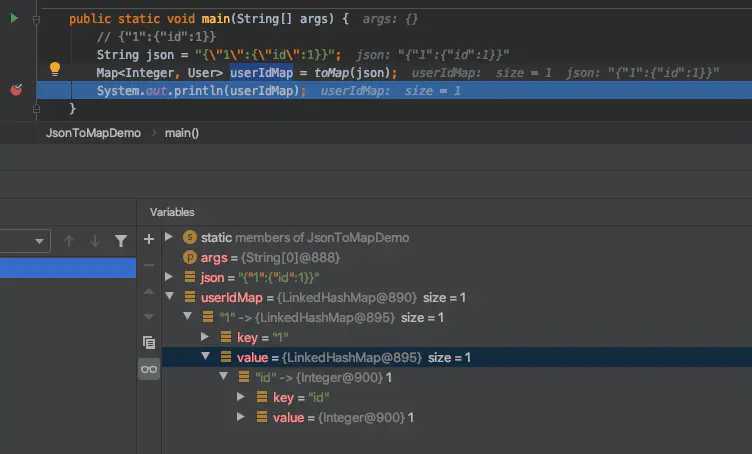Click the Variables panel header
The image size is (752, 454).
[172, 212]
